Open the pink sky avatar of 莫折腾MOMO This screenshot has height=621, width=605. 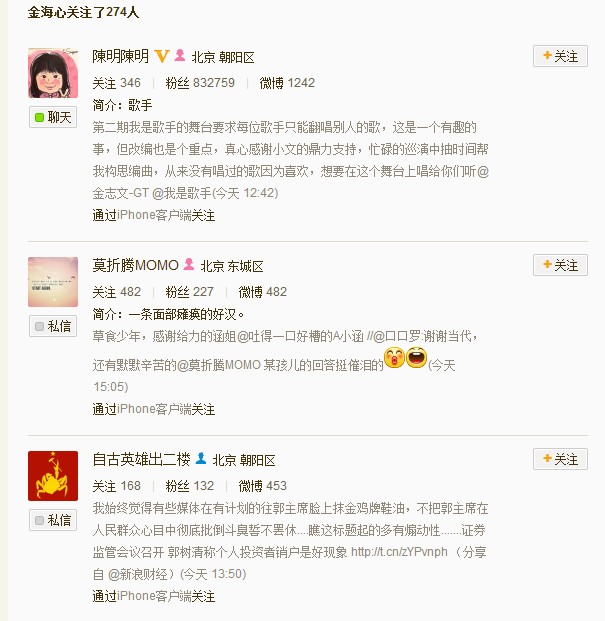click(x=53, y=282)
